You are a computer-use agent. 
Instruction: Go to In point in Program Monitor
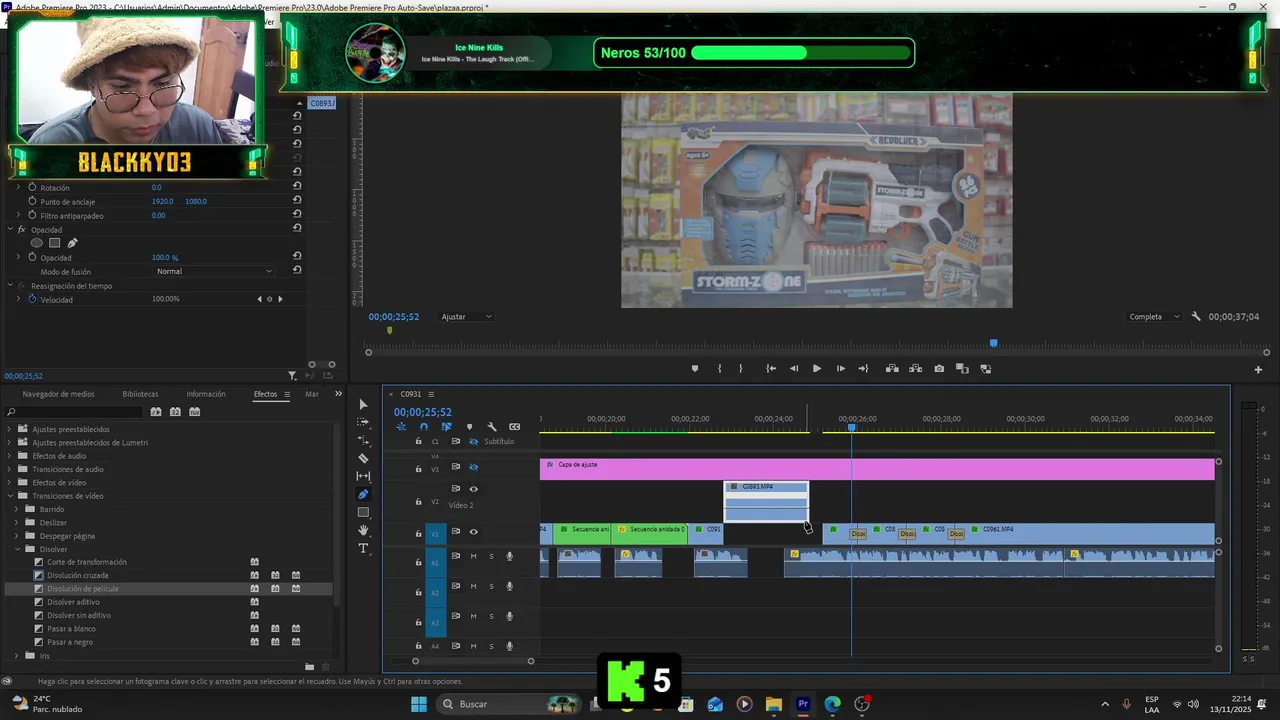coord(771,369)
